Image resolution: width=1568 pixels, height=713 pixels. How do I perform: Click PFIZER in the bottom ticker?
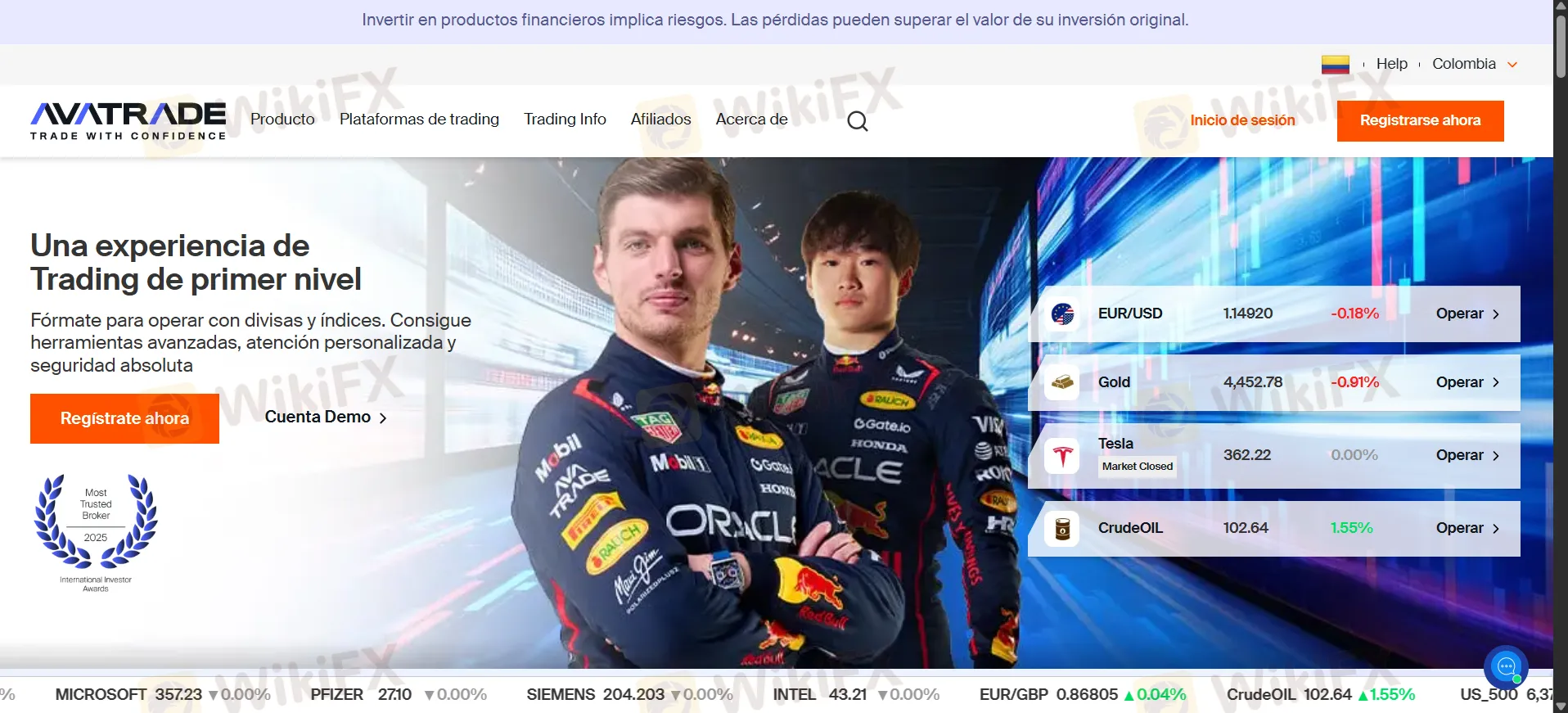pyautogui.click(x=336, y=694)
